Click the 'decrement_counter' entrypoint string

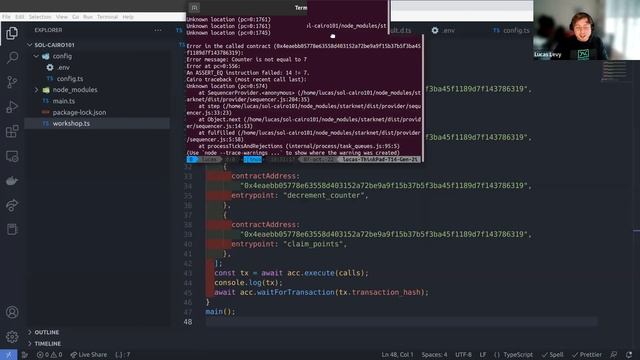pyautogui.click(x=326, y=195)
